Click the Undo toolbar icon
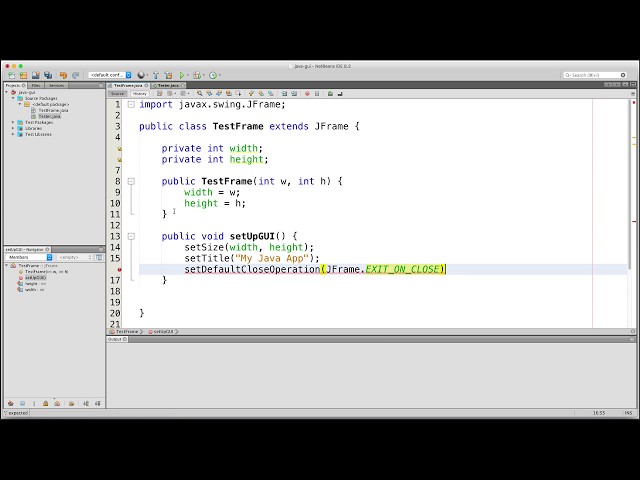Viewport: 640px width, 480px height. click(x=63, y=76)
